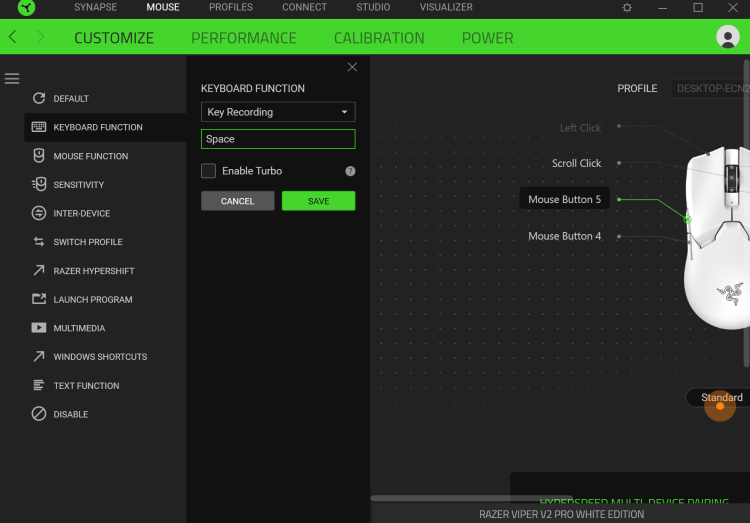Screen dimensions: 750x523
Task: Click the Space key input field
Action: coord(278,139)
